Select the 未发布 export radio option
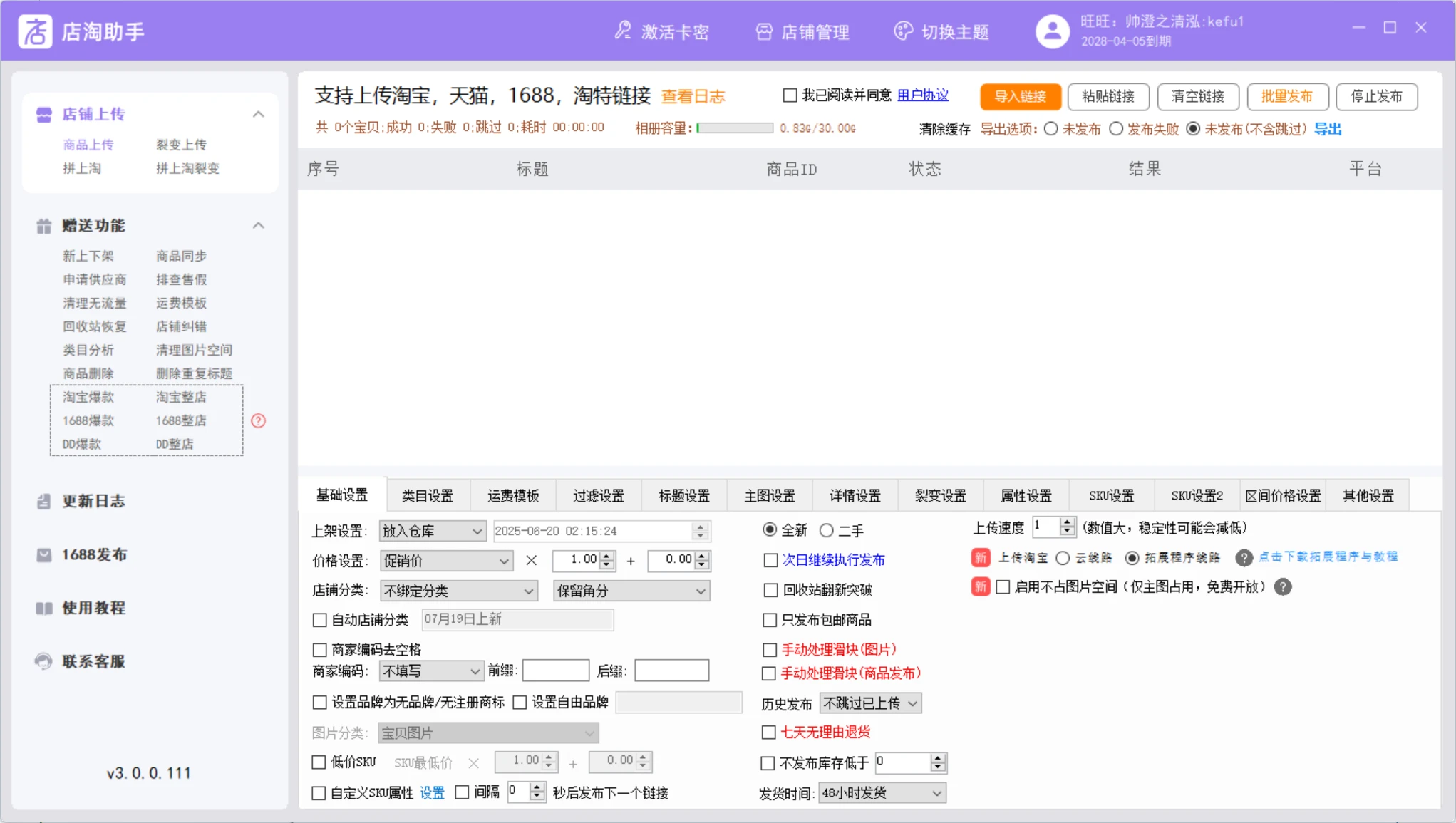The image size is (1456, 823). [x=1051, y=129]
